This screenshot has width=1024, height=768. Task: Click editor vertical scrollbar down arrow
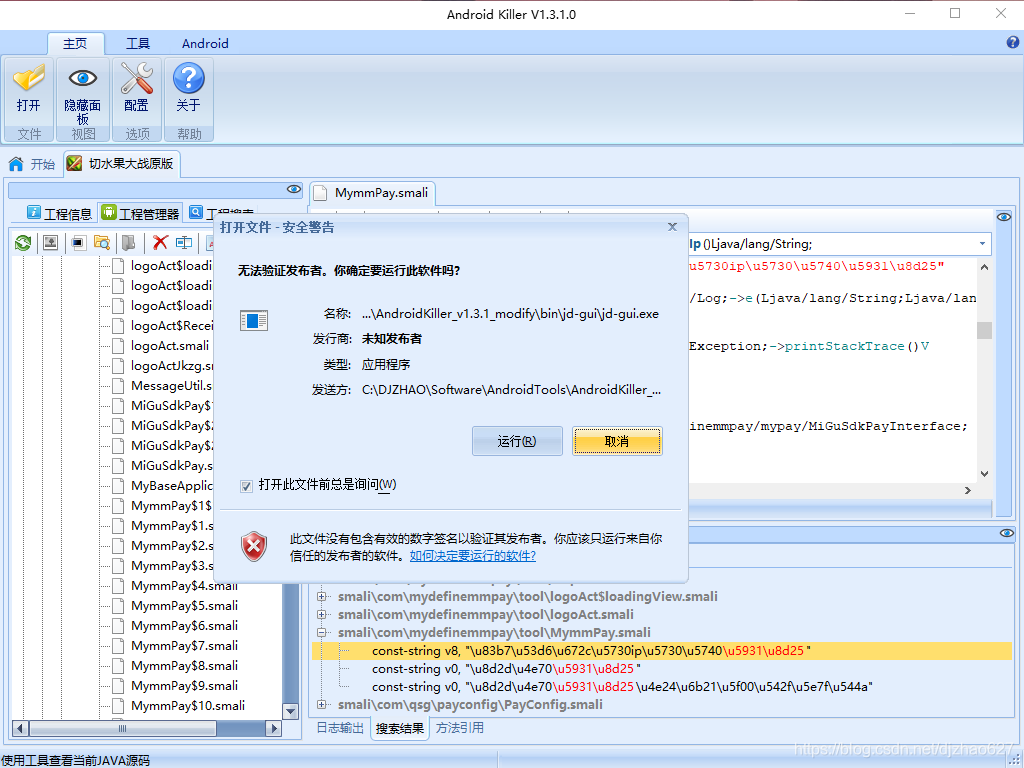[984, 474]
